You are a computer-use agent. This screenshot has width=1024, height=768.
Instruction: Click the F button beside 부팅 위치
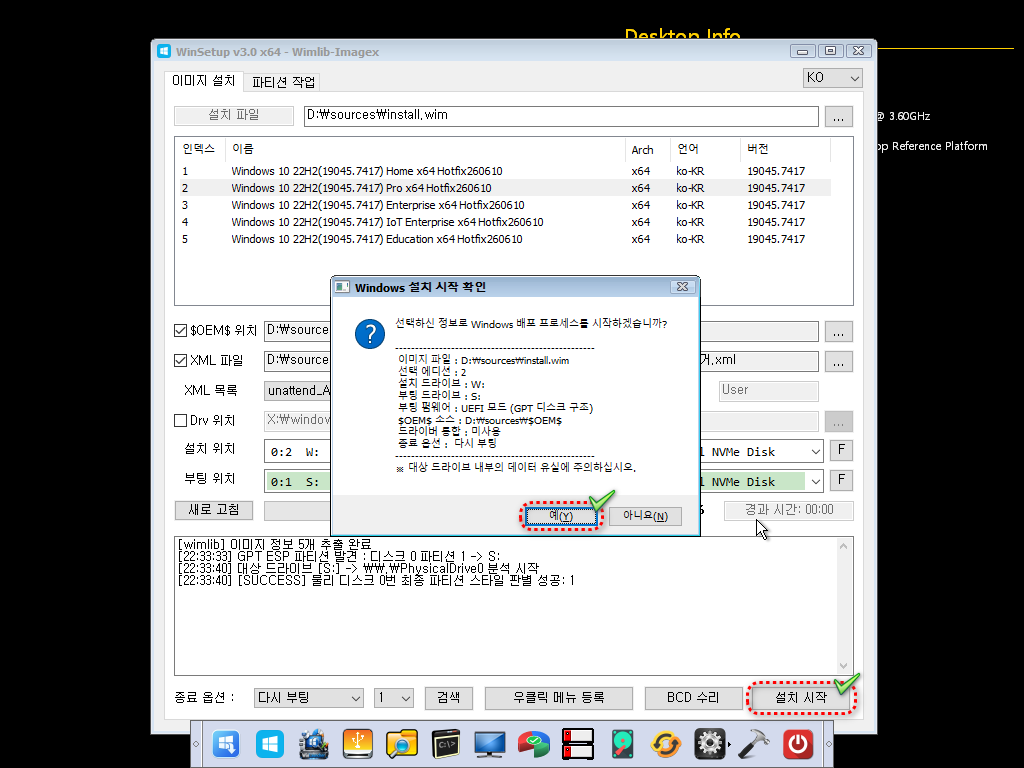pyautogui.click(x=841, y=481)
